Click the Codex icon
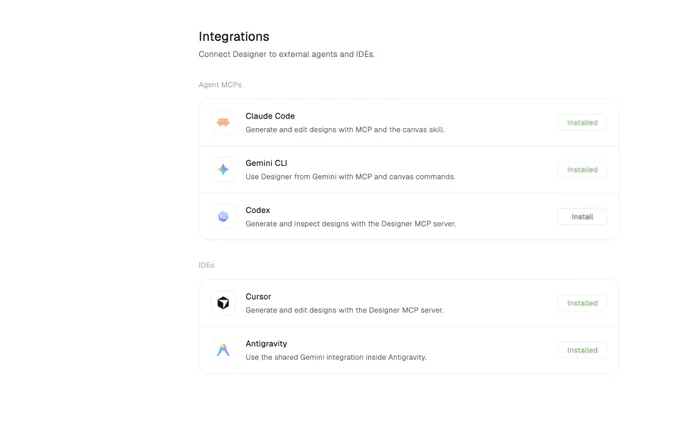This screenshot has height=423, width=680. click(223, 216)
